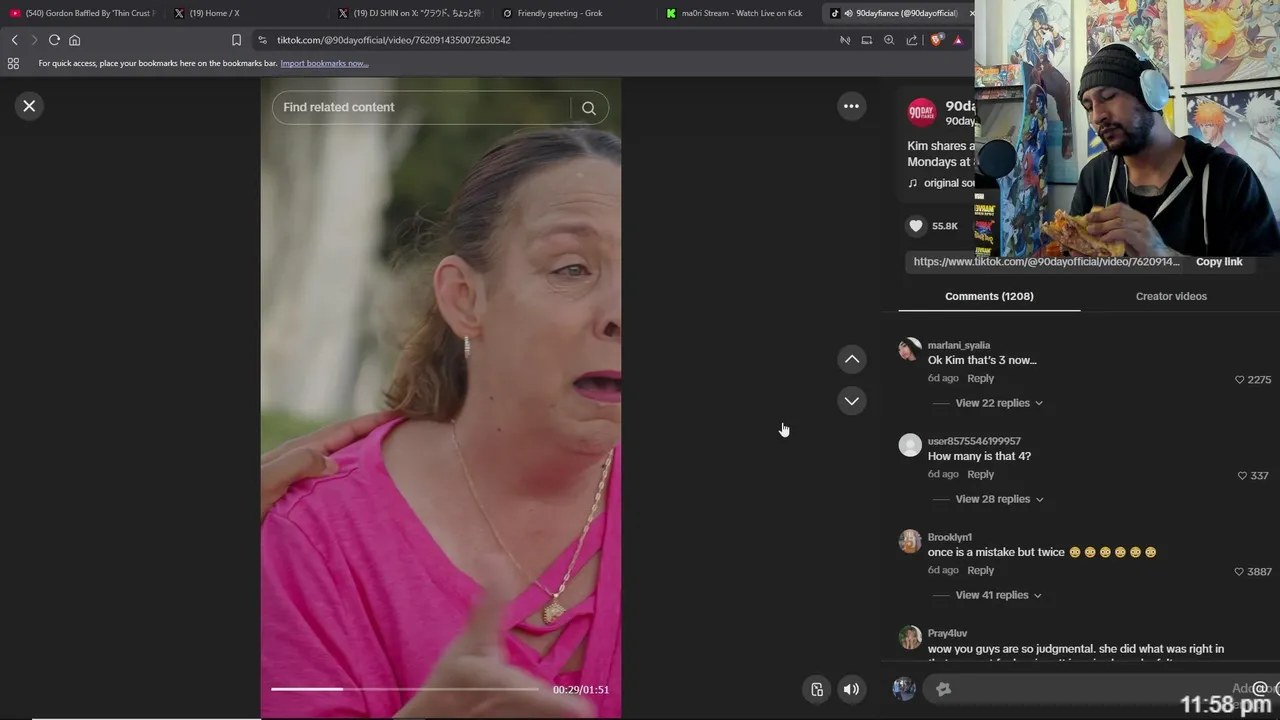Switch to the DJ SHIN on X tab
Viewport: 1280px width, 720px height.
[x=411, y=13]
